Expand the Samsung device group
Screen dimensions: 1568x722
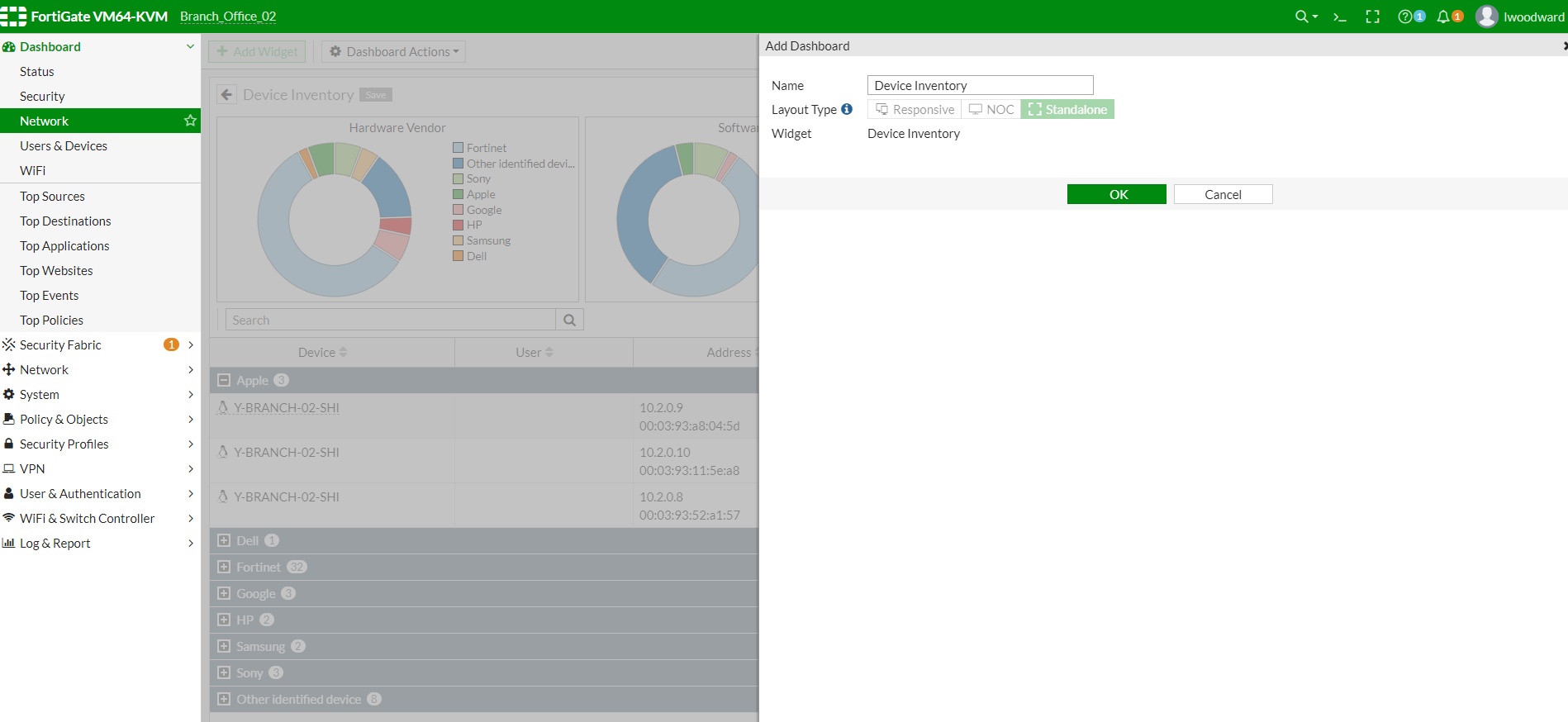(224, 646)
